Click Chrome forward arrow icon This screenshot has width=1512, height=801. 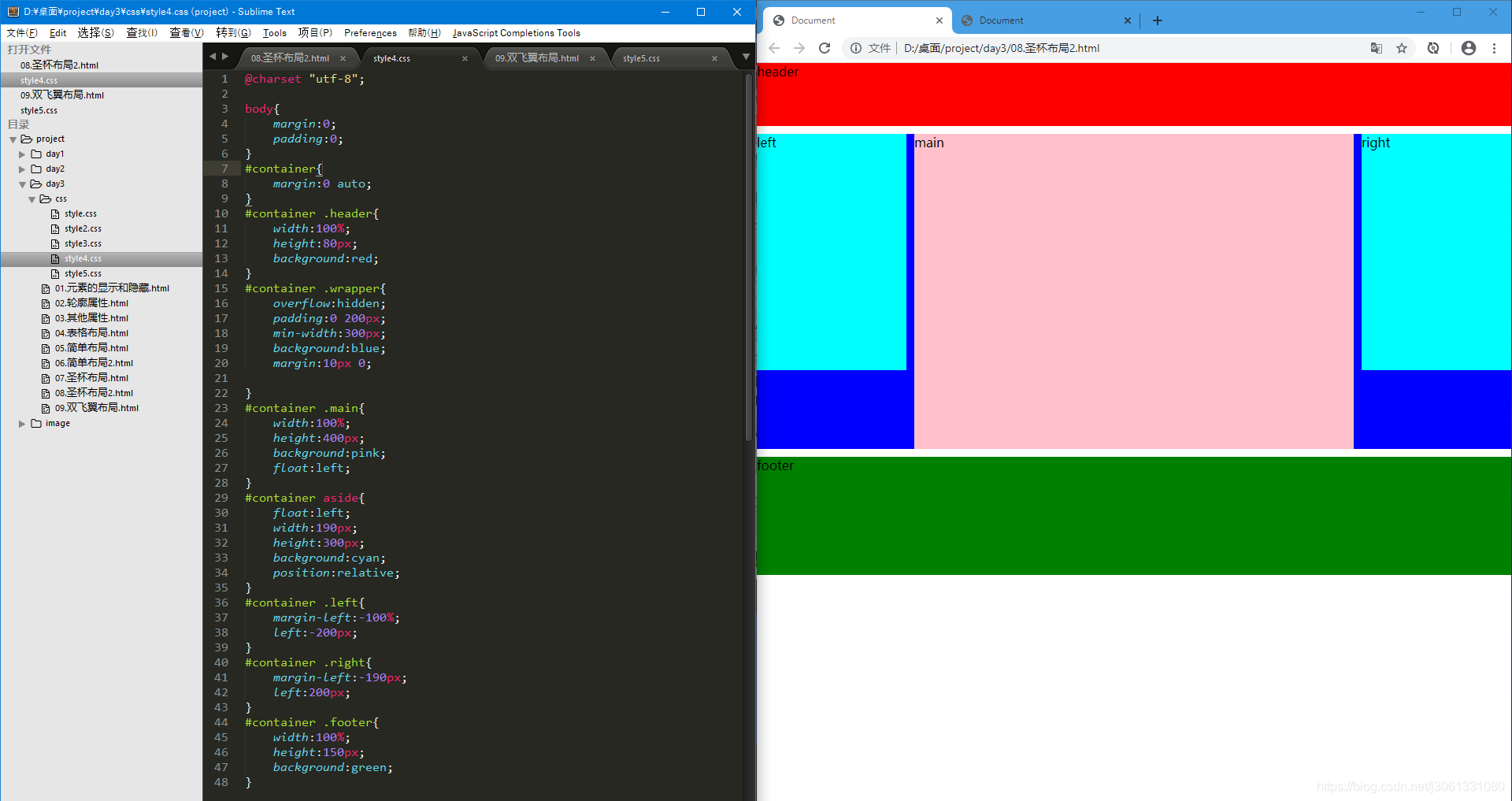click(799, 48)
